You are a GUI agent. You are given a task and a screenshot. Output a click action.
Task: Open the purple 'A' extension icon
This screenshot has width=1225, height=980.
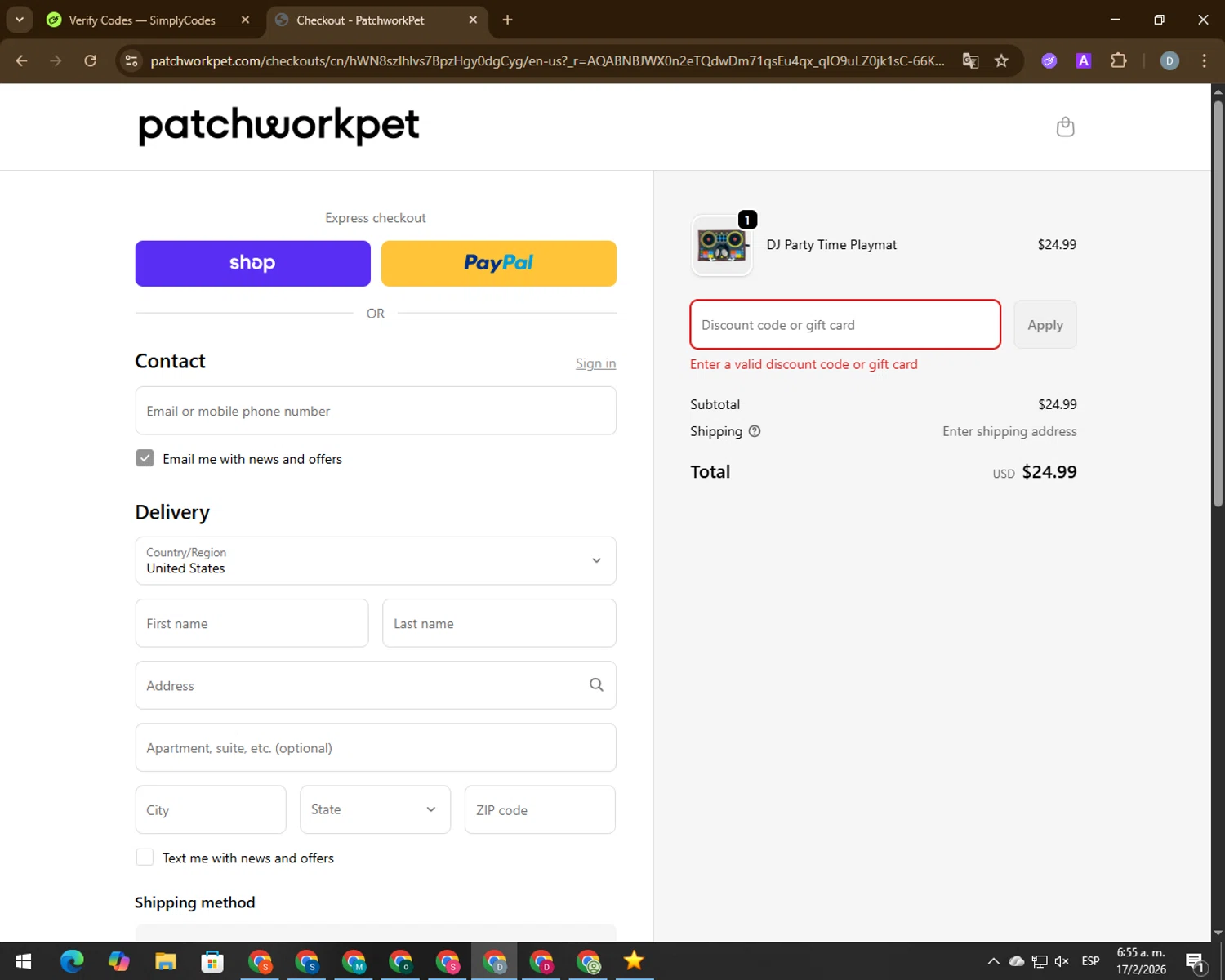click(x=1084, y=60)
